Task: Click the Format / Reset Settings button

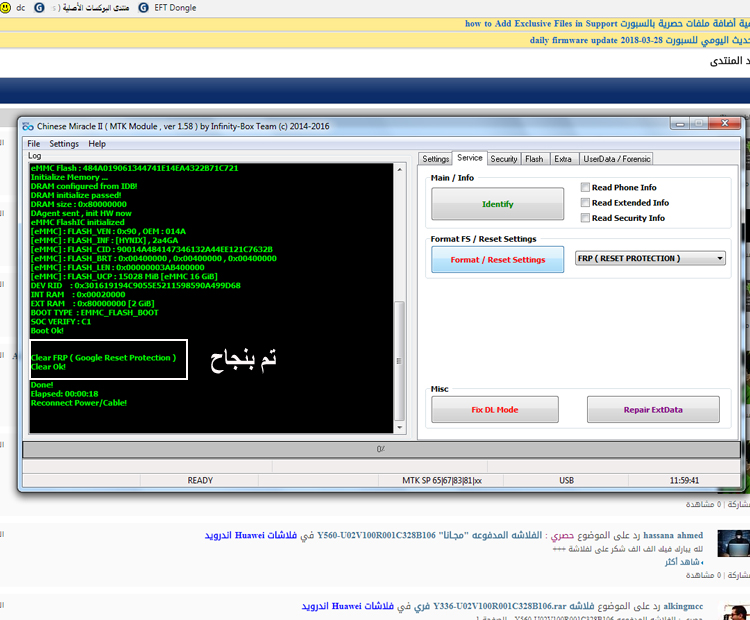Action: tap(497, 259)
